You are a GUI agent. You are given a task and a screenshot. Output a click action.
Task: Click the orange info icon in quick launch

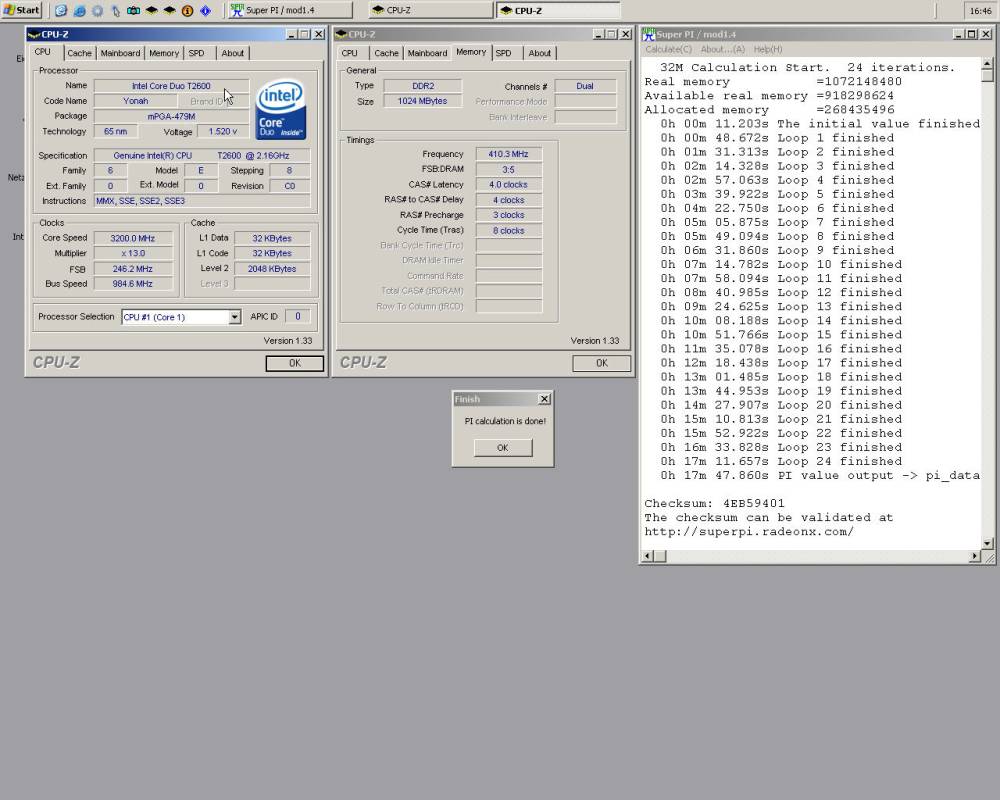[x=188, y=11]
